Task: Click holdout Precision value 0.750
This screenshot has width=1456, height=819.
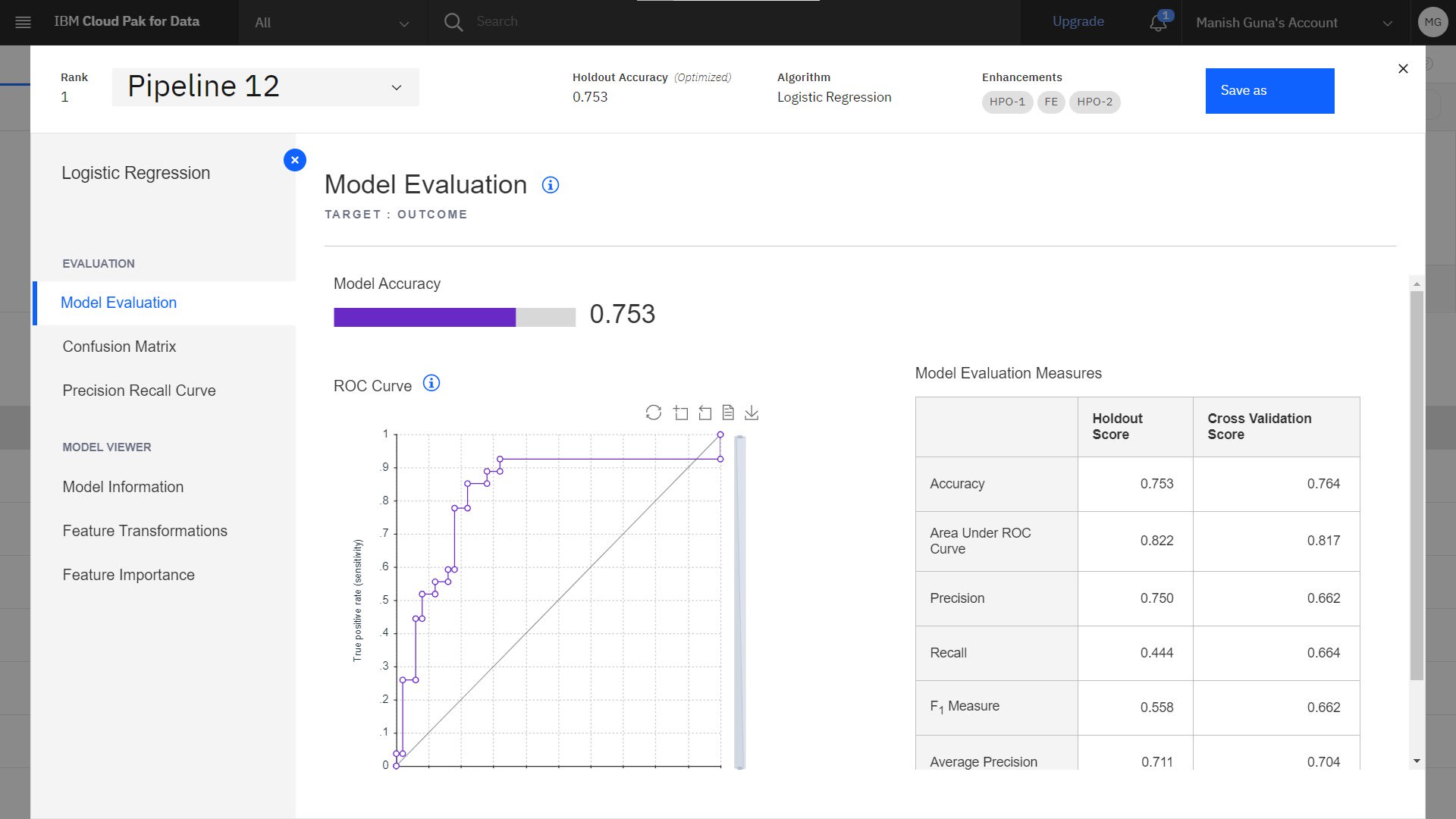Action: pos(1156,598)
